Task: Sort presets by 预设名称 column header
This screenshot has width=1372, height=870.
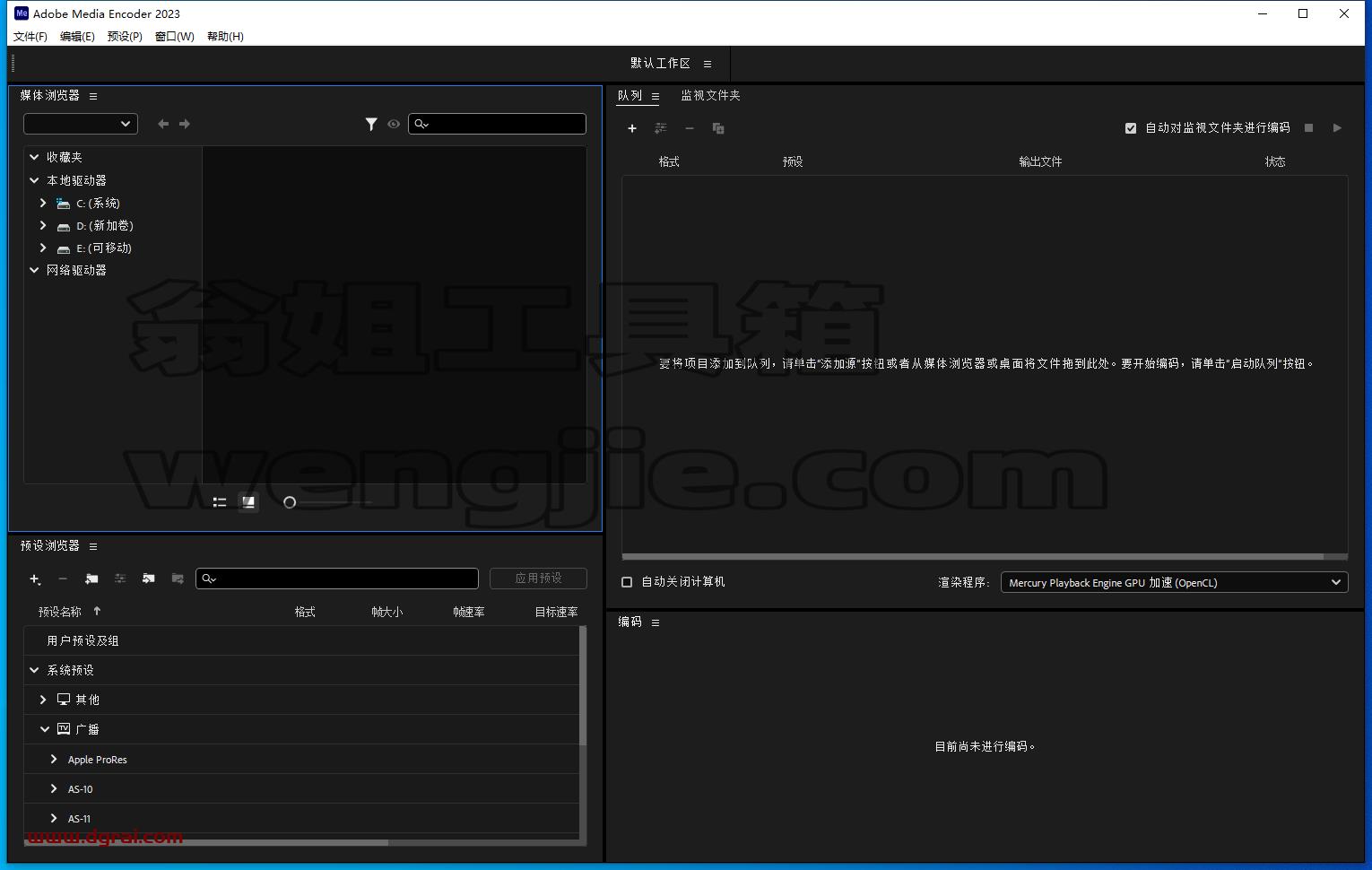Action: point(60,612)
